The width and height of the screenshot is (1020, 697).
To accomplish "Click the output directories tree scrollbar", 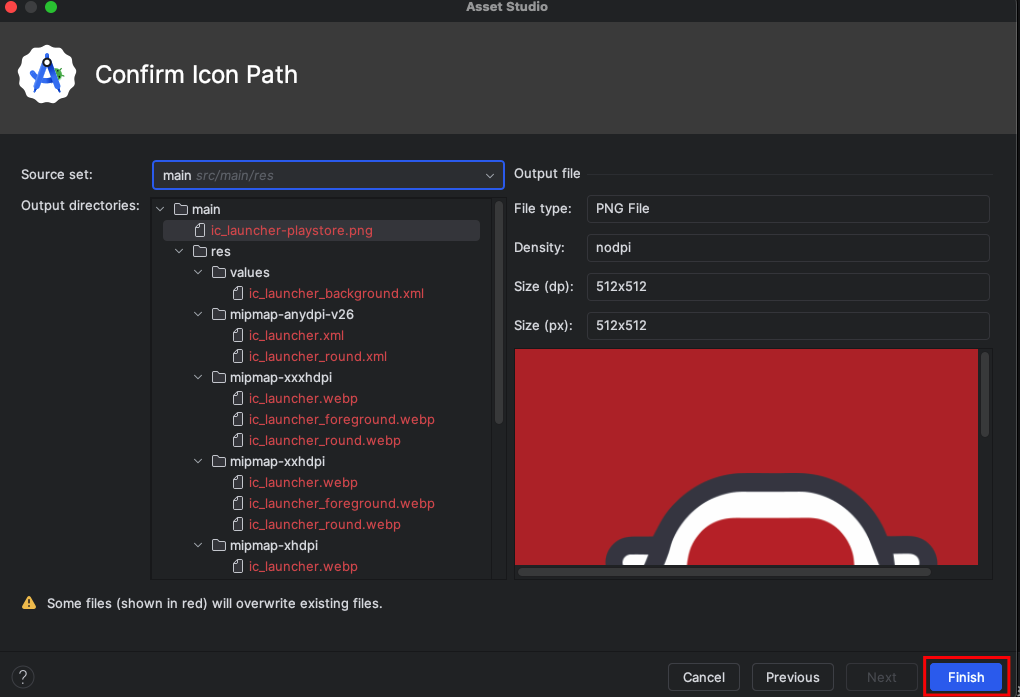I will point(499,312).
